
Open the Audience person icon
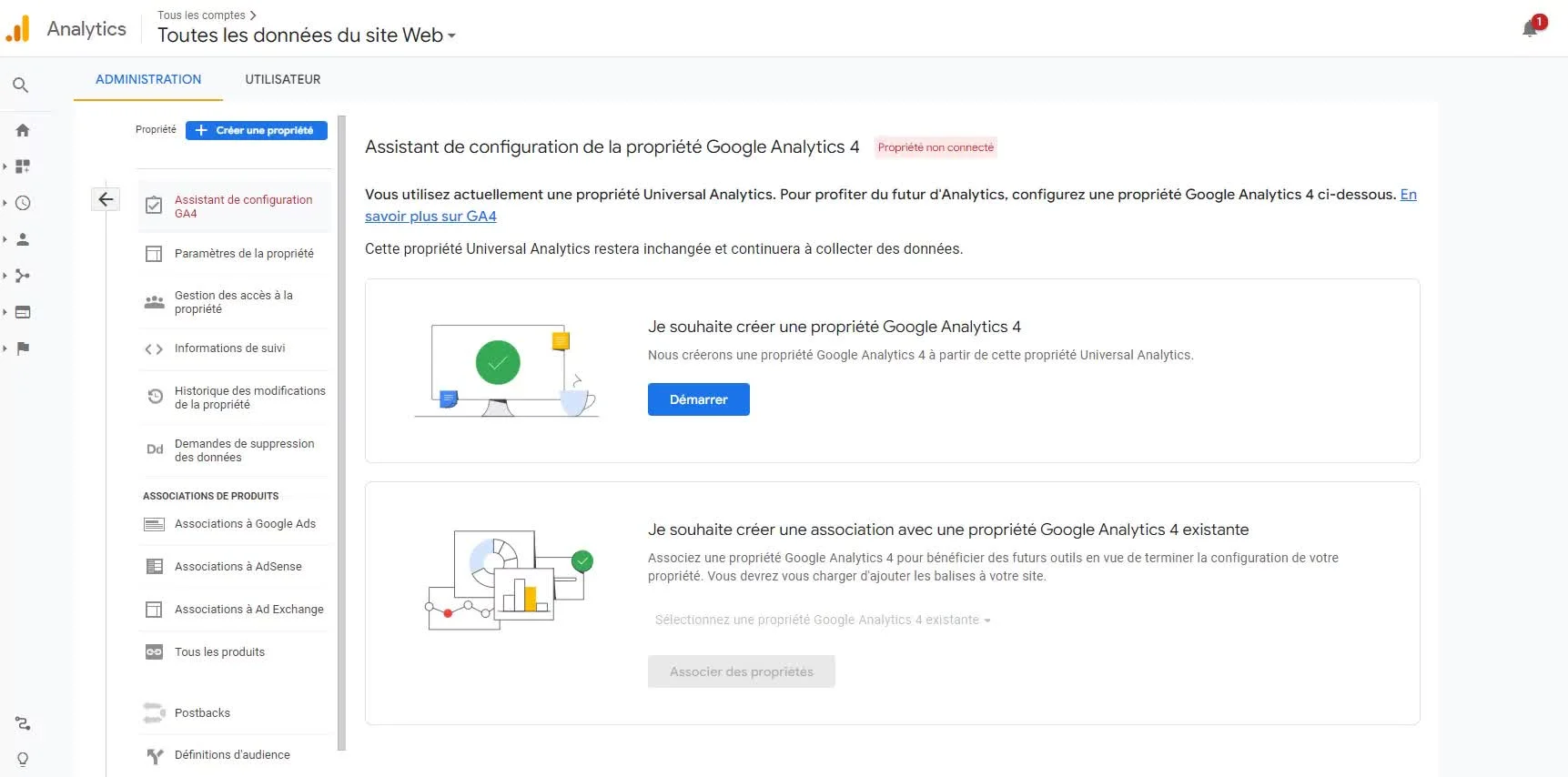23,239
